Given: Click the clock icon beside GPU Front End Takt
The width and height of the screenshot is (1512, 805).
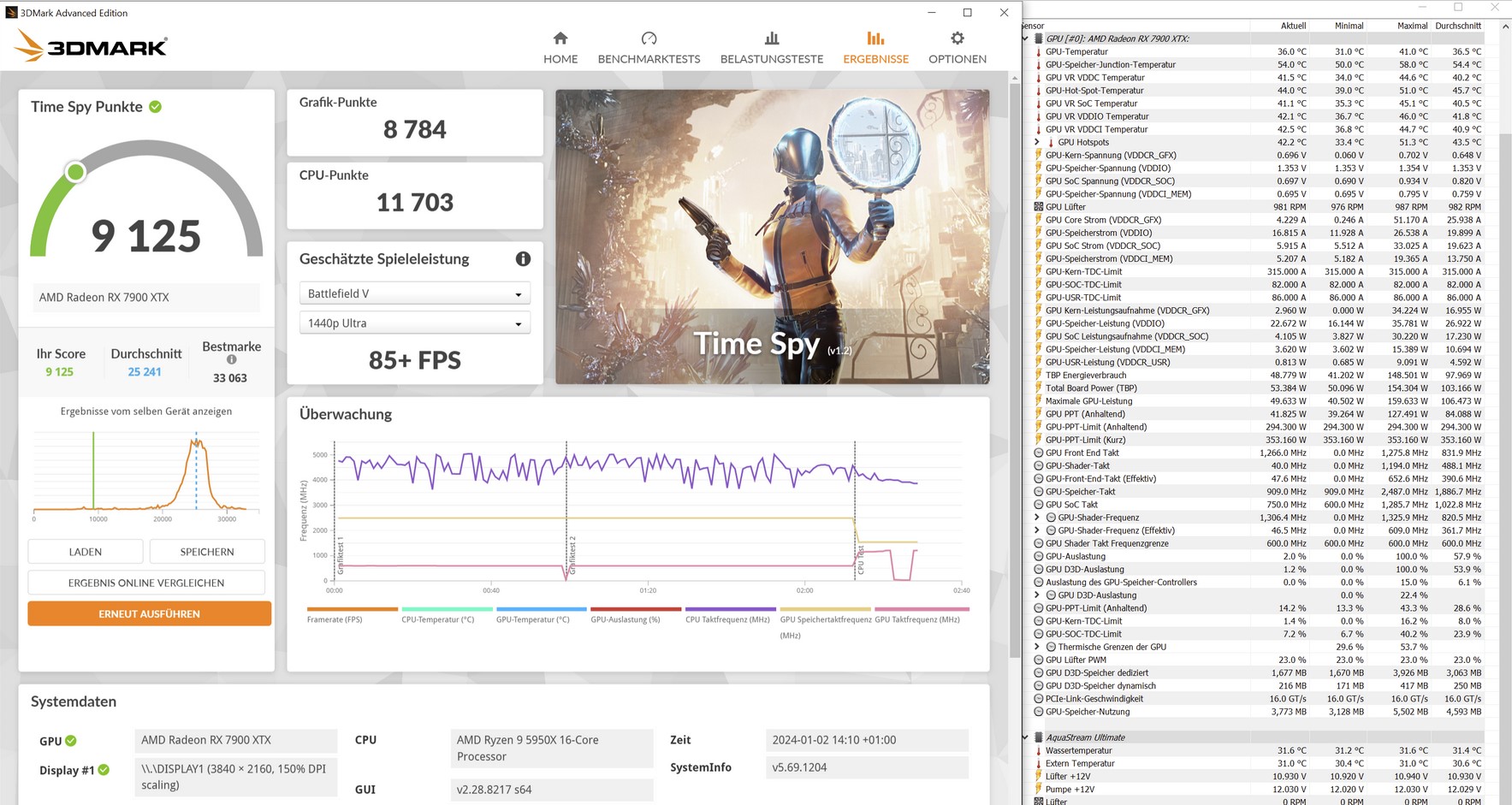Looking at the screenshot, I should coord(1039,453).
